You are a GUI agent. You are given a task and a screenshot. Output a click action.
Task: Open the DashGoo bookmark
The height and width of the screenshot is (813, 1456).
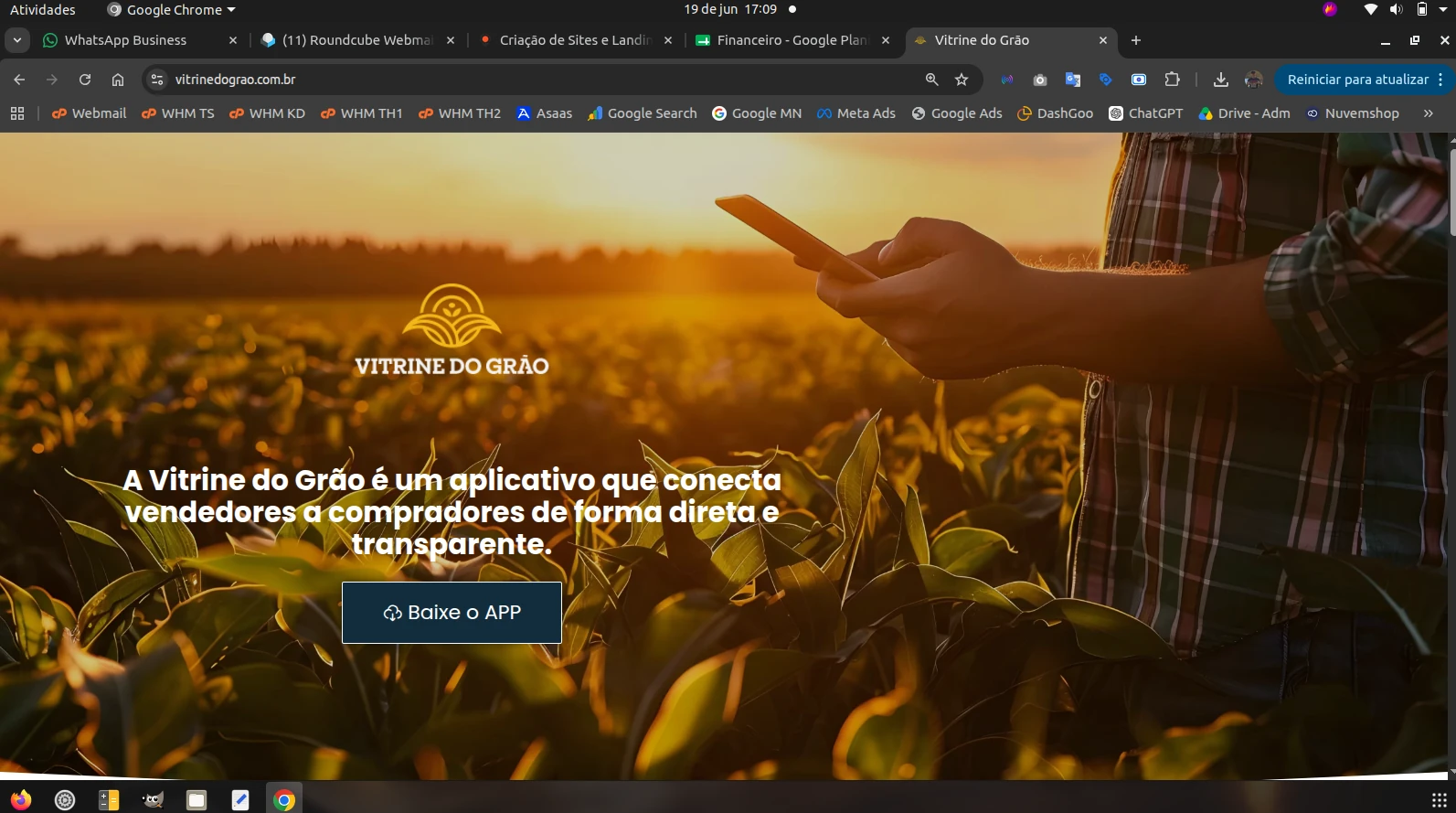[1056, 113]
